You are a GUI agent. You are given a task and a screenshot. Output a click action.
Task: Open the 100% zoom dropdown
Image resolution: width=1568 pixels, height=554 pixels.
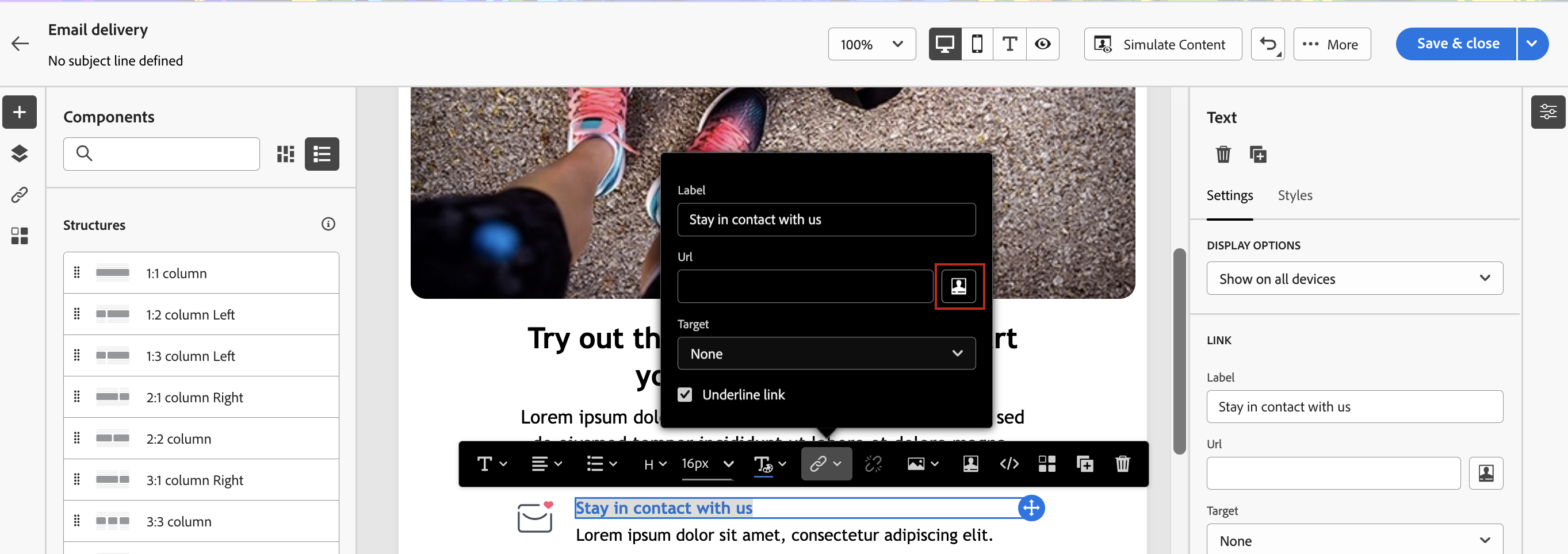click(x=871, y=44)
